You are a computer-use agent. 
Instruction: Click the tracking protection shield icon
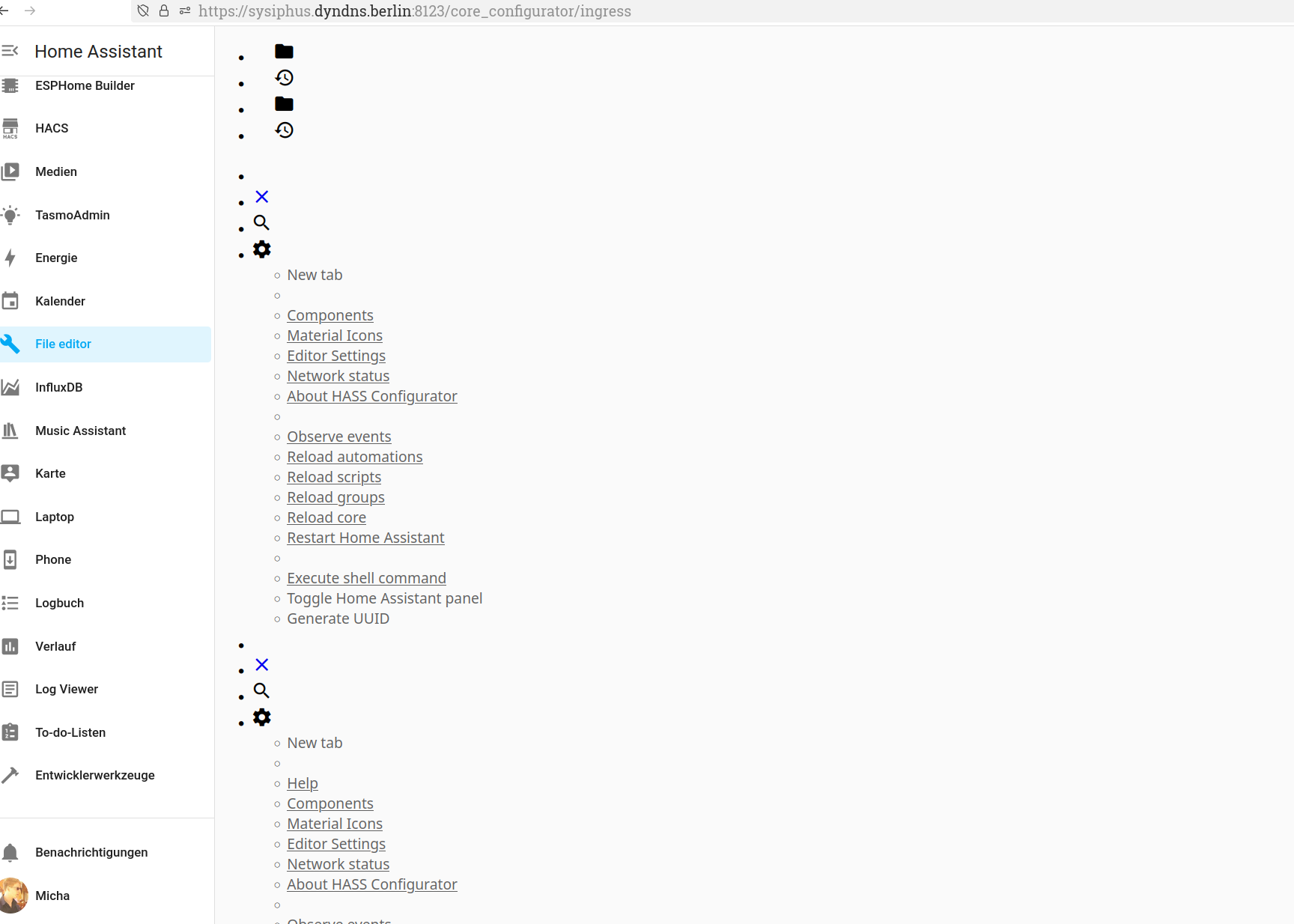tap(143, 10)
